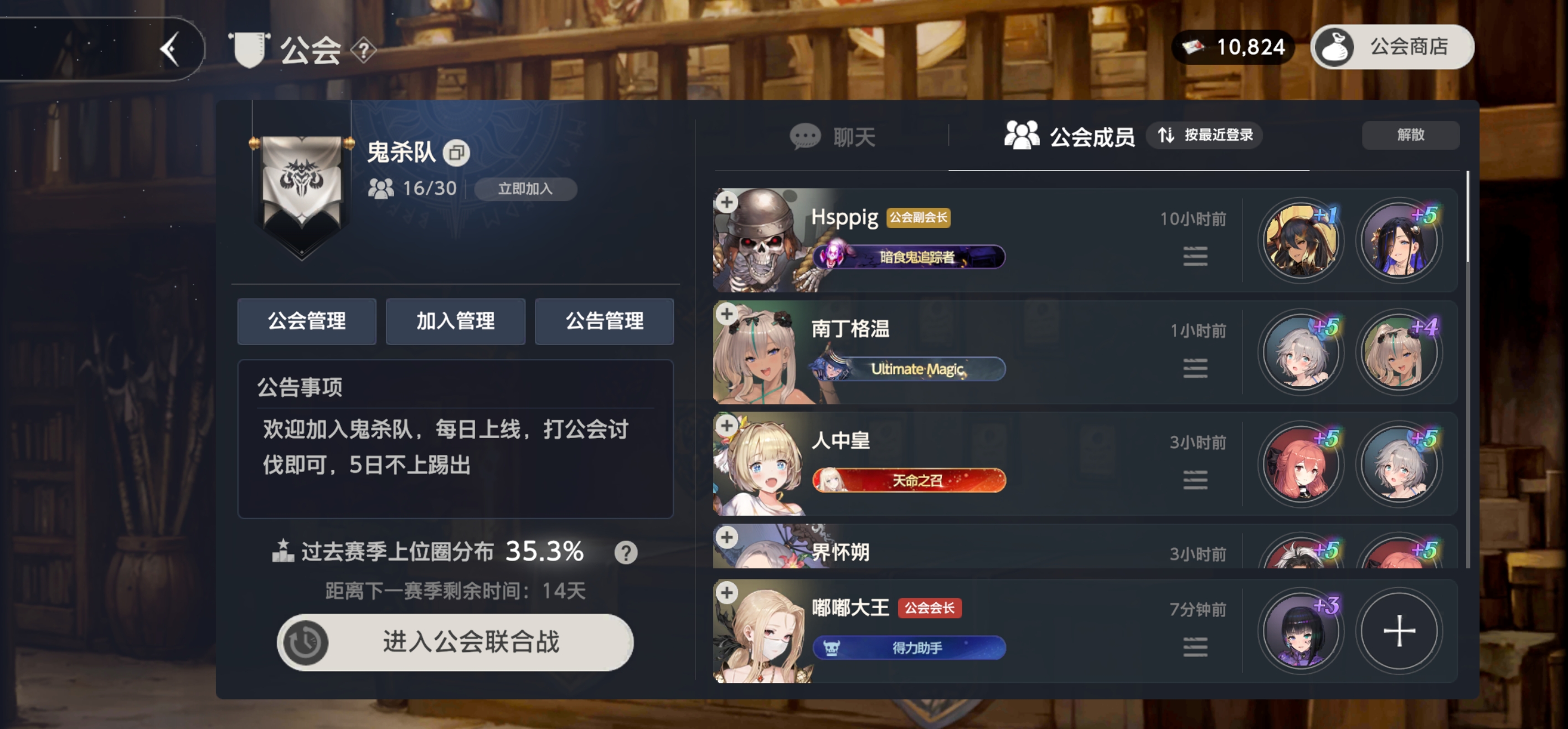
Task: Switch to the 聊天 chat tab
Action: click(832, 136)
